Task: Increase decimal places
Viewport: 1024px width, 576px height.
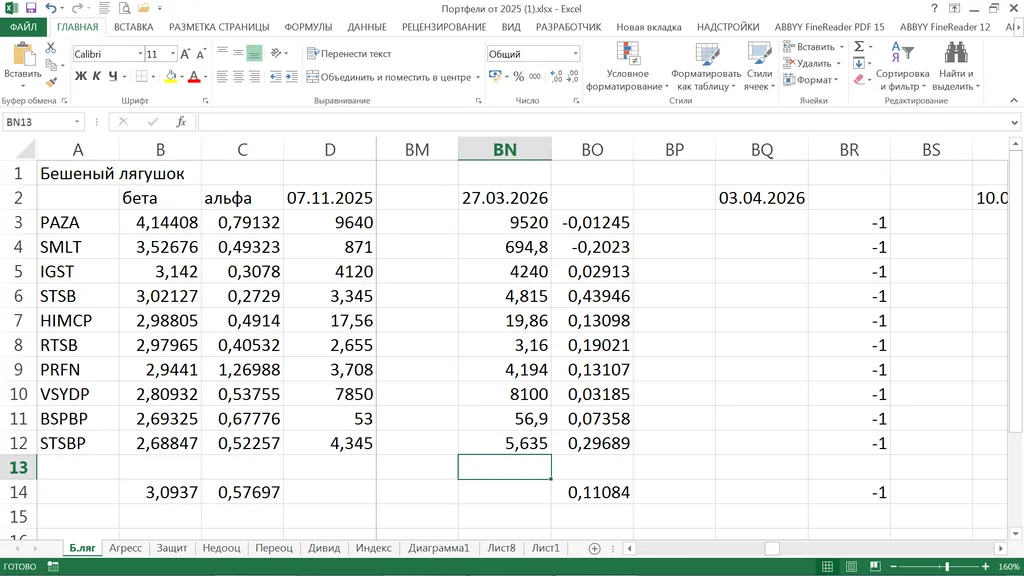Action: 556,77
